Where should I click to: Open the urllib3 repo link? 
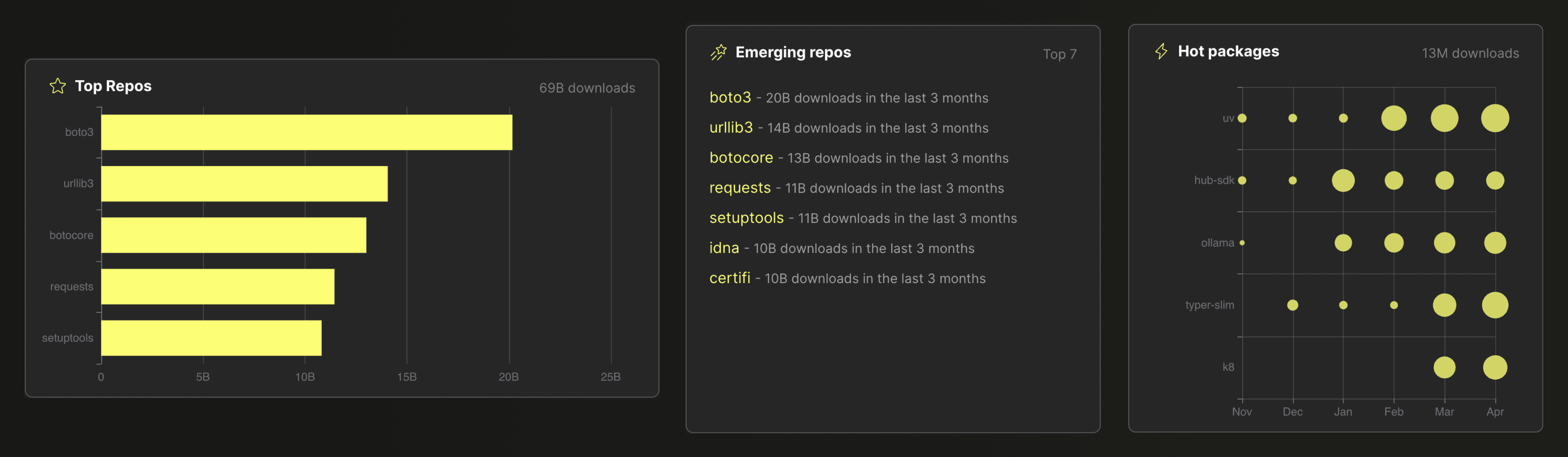point(730,128)
